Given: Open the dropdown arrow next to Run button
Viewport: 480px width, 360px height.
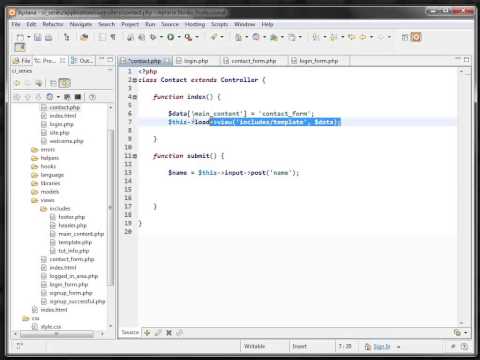Looking at the screenshot, I should (x=179, y=37).
